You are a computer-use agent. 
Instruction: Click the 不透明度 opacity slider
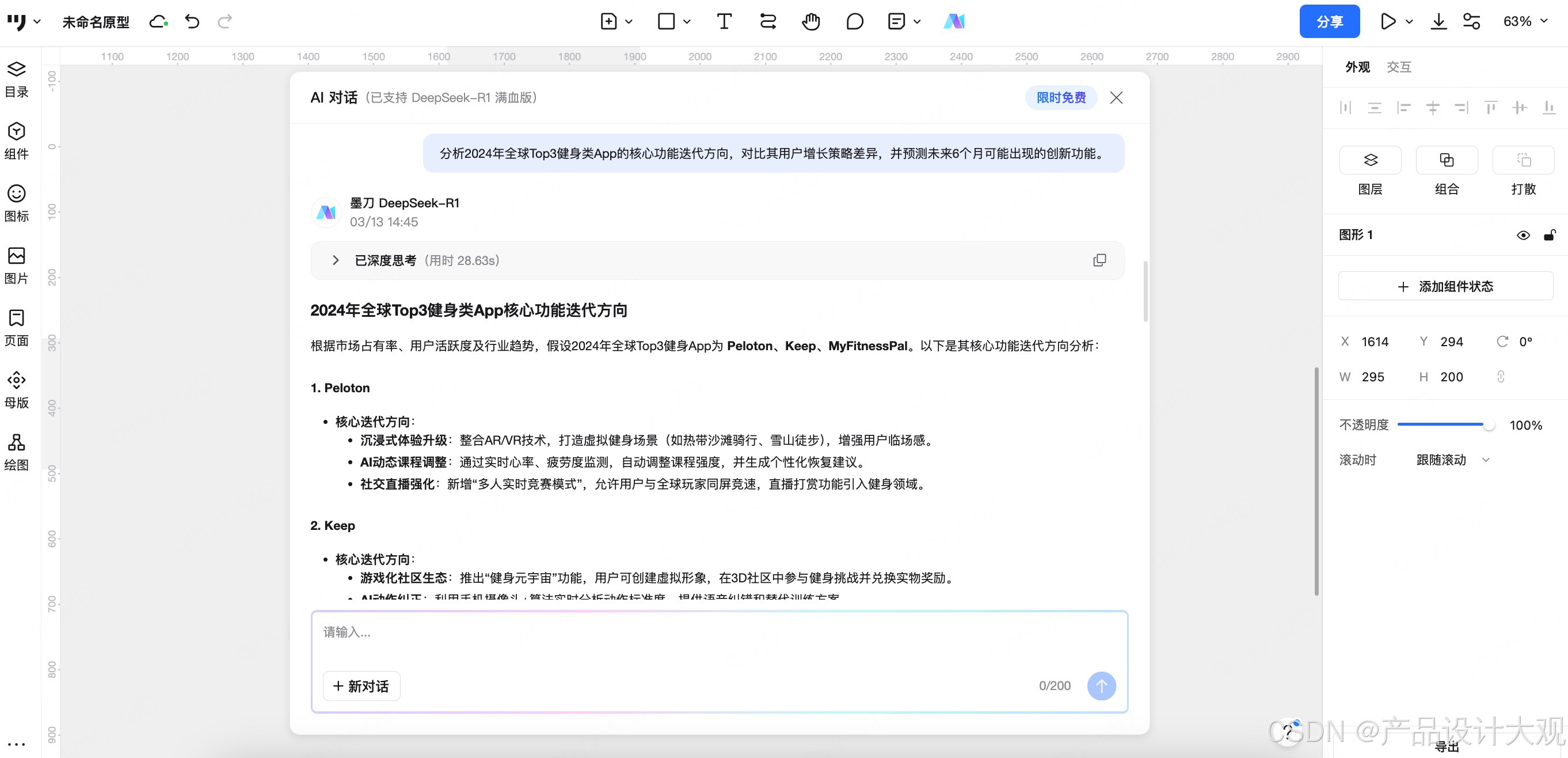coord(1443,425)
